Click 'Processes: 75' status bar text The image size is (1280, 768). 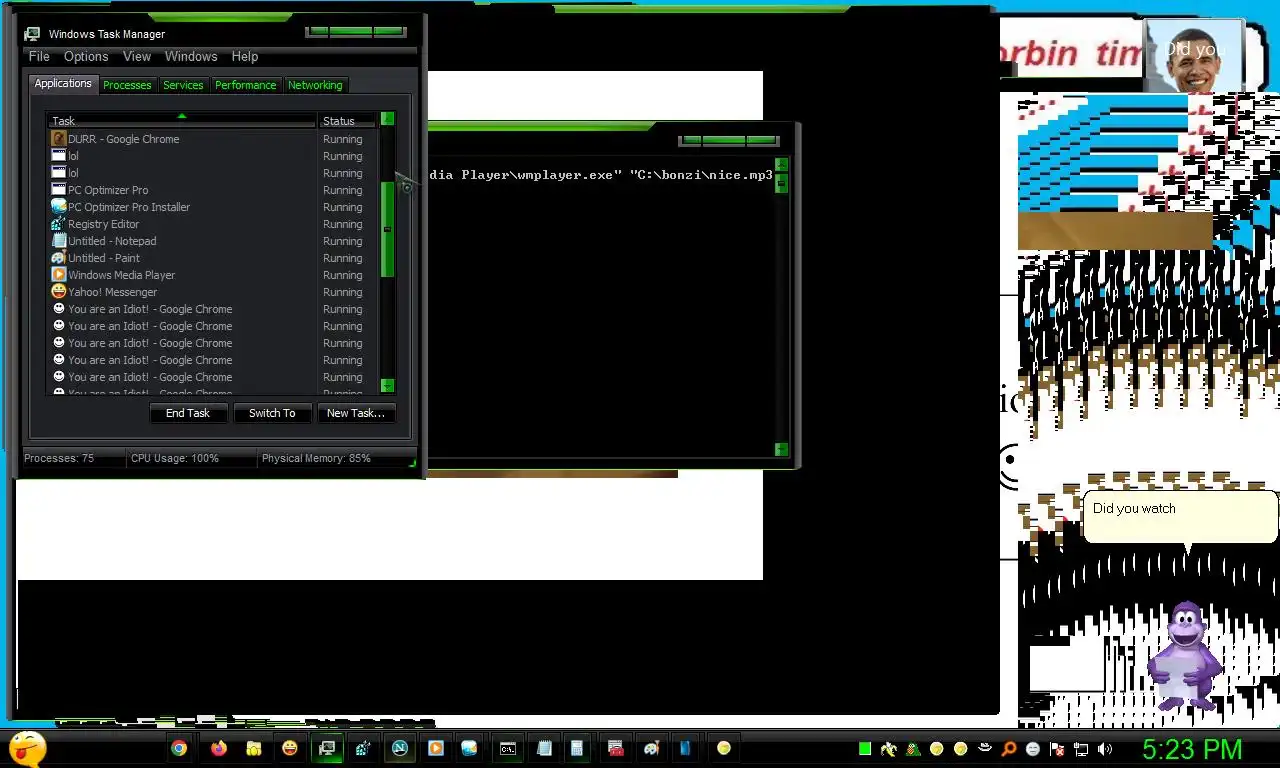pyautogui.click(x=59, y=458)
